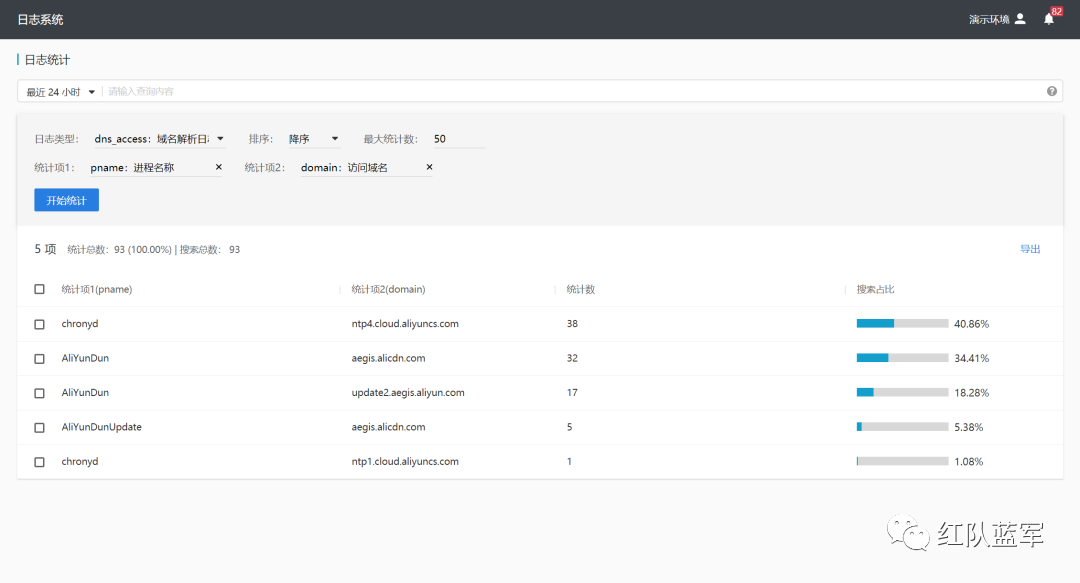This screenshot has height=583, width=1080.
Task: Click the 18.28% progress bar
Action: [902, 392]
